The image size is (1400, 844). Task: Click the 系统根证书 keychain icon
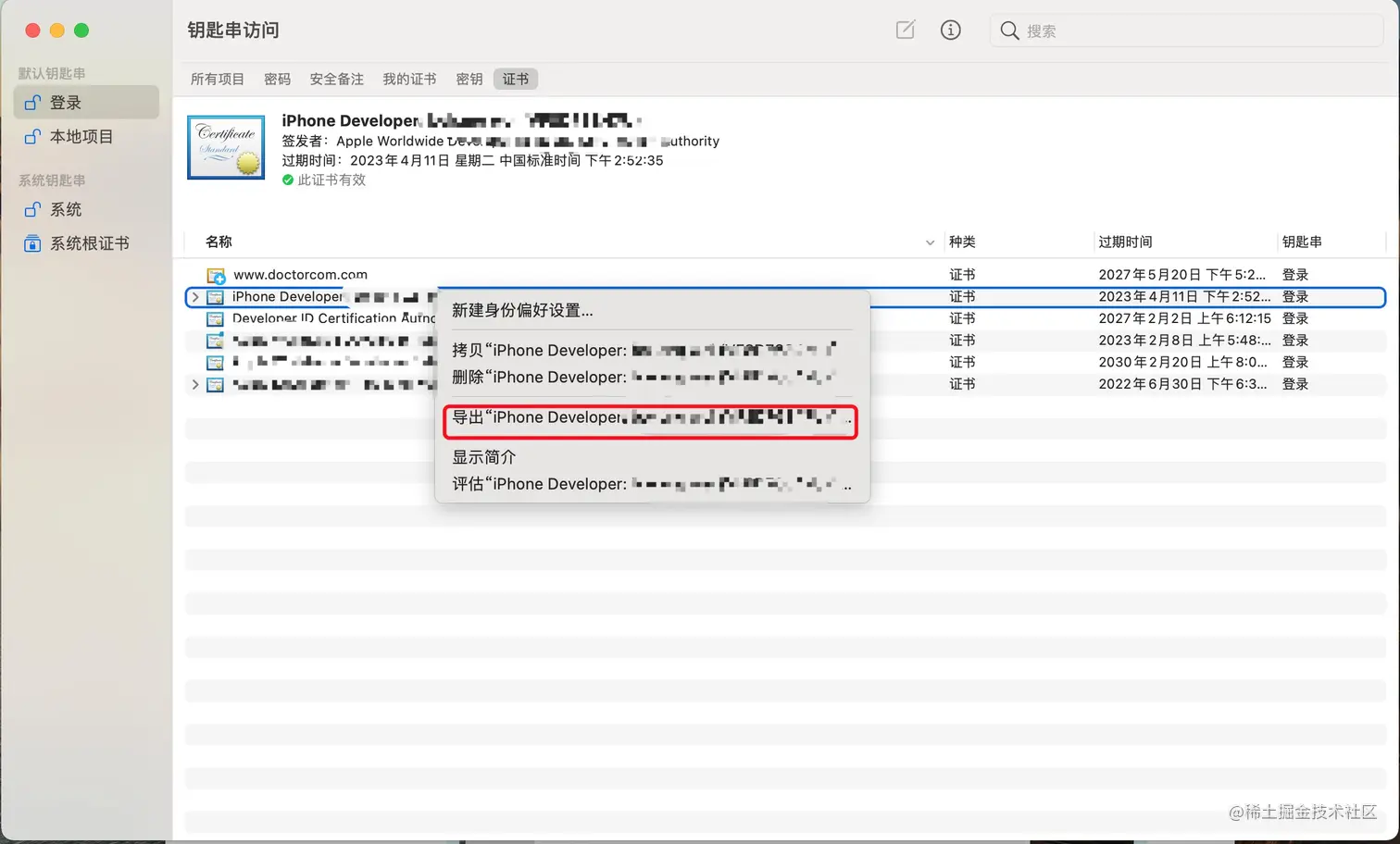32,243
